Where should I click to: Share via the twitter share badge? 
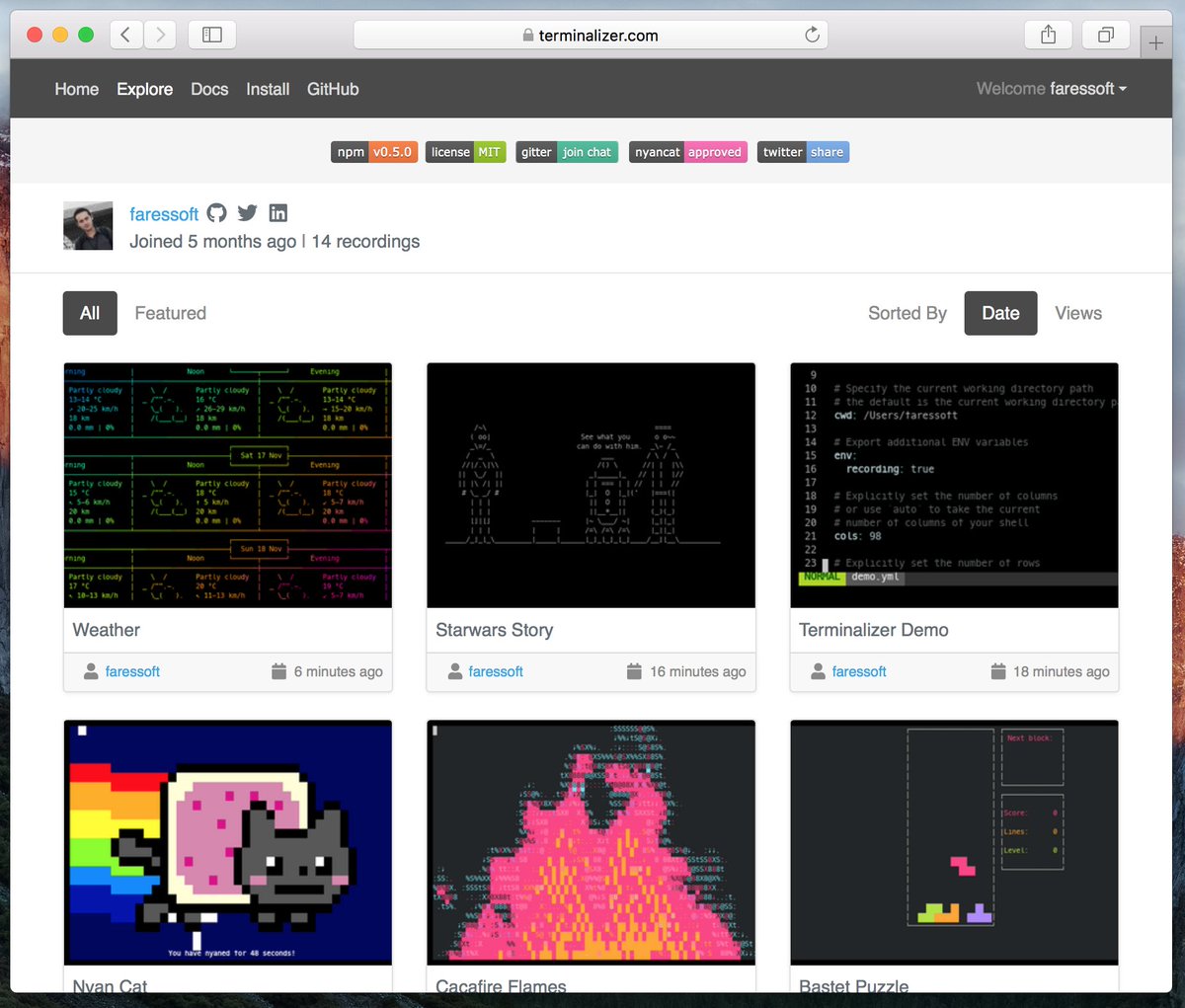click(802, 152)
